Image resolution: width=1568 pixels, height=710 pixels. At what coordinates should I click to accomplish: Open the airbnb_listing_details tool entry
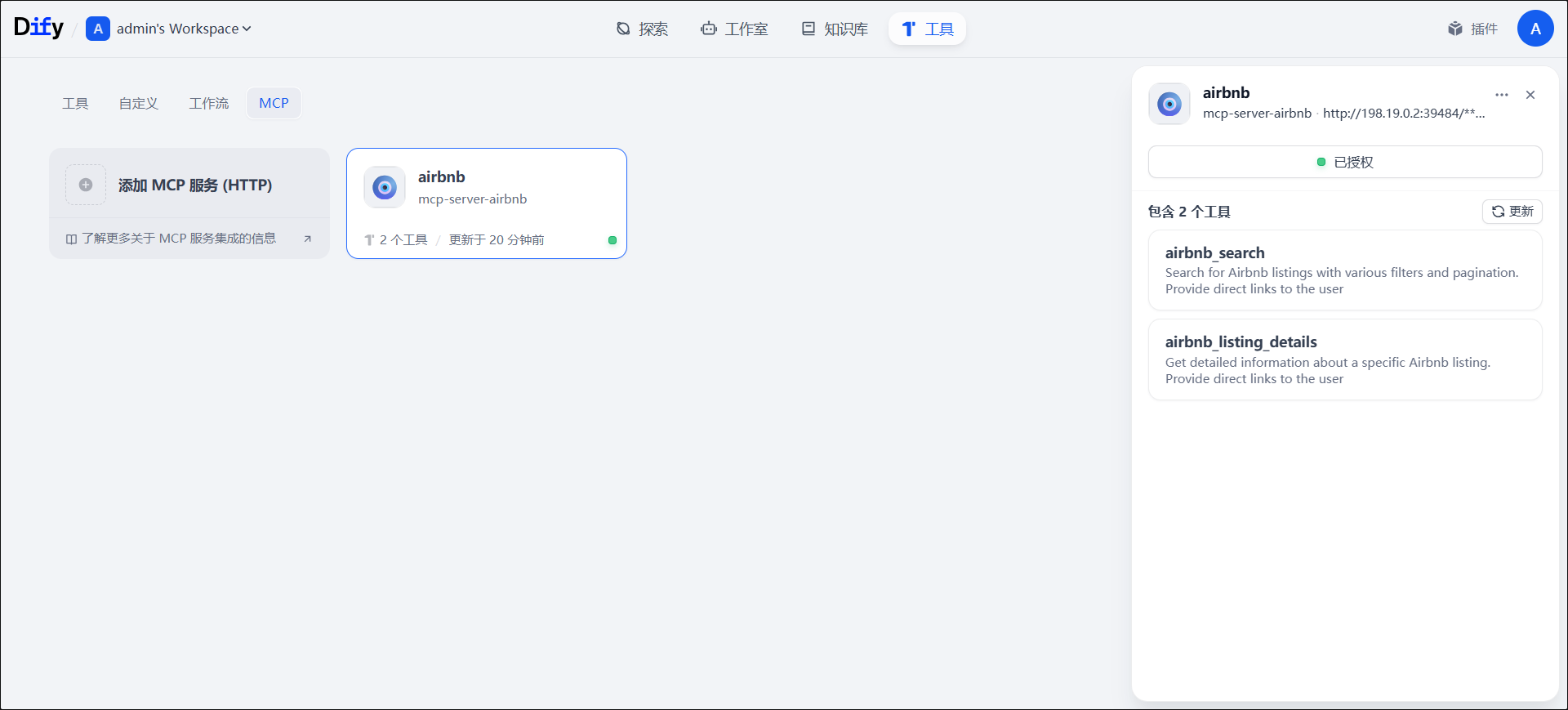[1345, 359]
